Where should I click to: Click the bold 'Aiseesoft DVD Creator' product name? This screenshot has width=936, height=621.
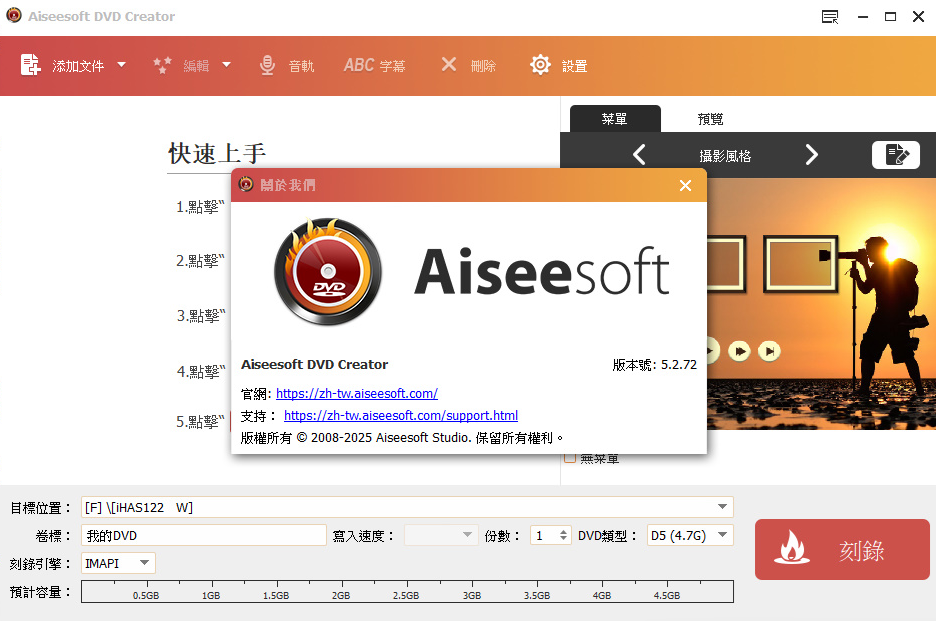[x=315, y=365]
